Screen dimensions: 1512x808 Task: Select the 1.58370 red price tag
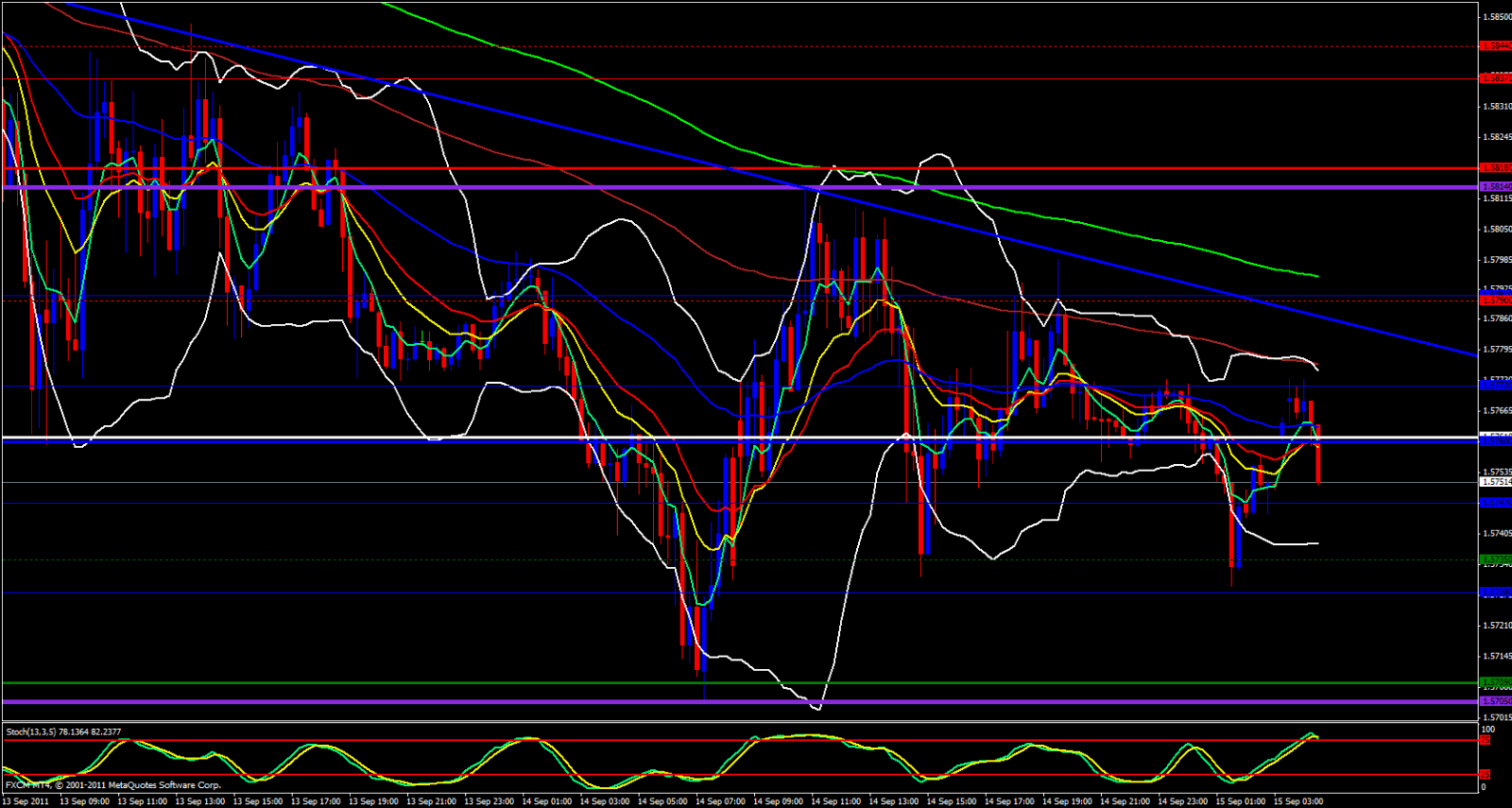pos(1495,78)
